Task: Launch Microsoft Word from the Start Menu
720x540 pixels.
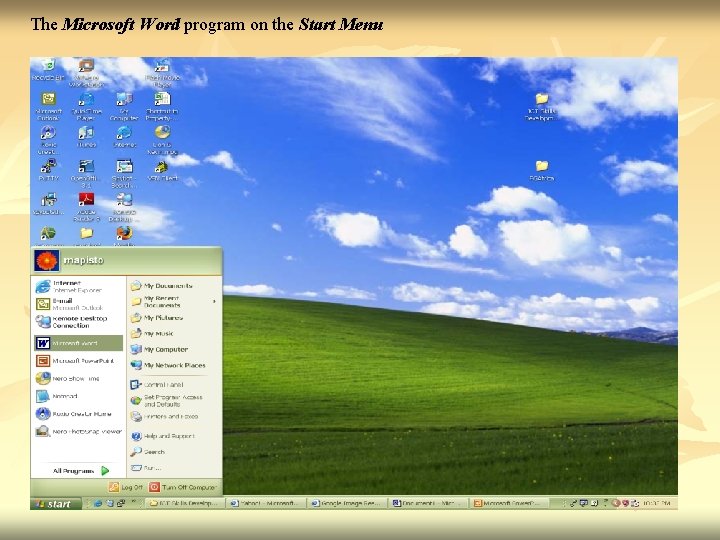Action: click(79, 343)
